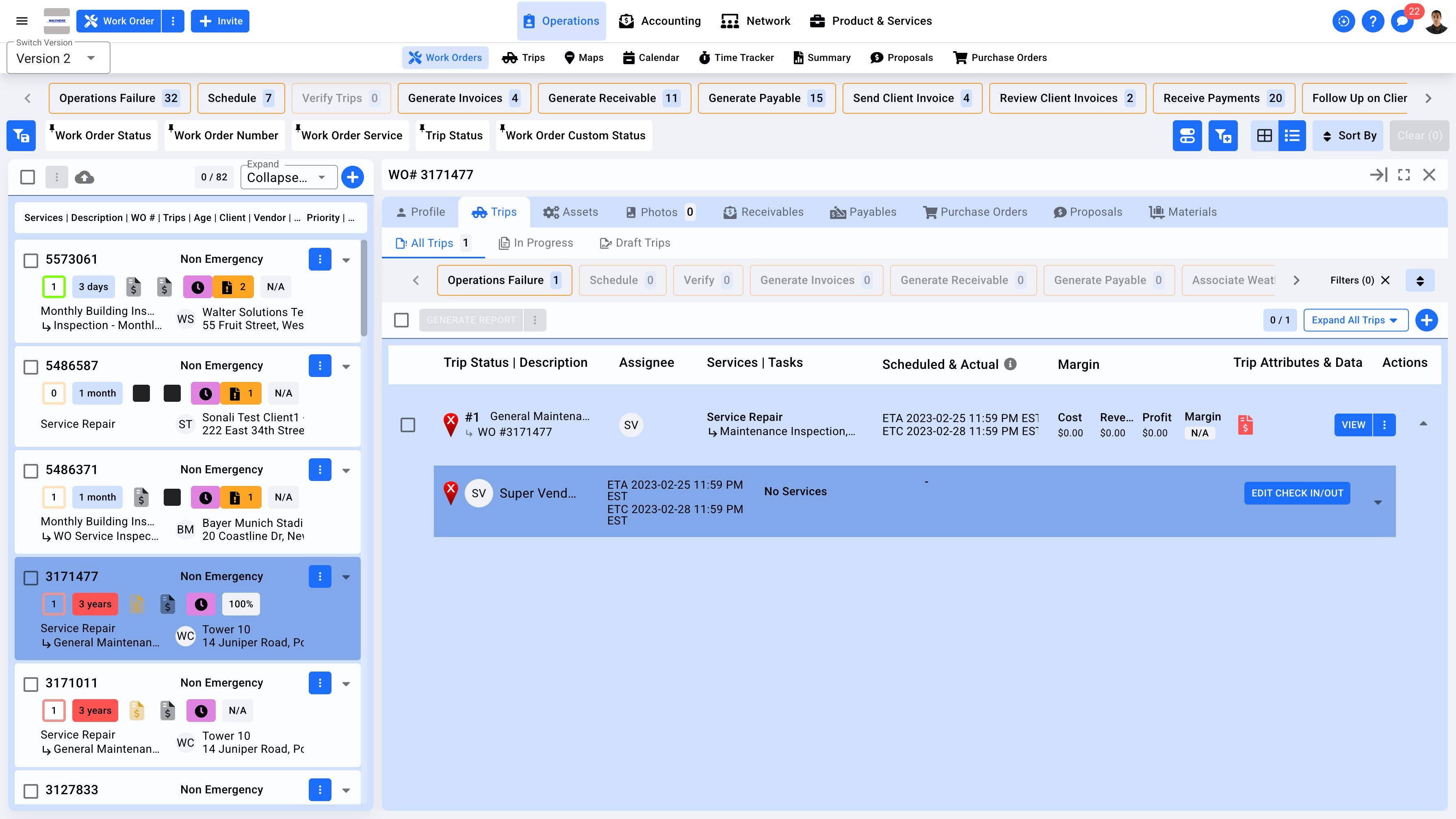
Task: Click the work order list scrollbar
Action: click(364, 288)
